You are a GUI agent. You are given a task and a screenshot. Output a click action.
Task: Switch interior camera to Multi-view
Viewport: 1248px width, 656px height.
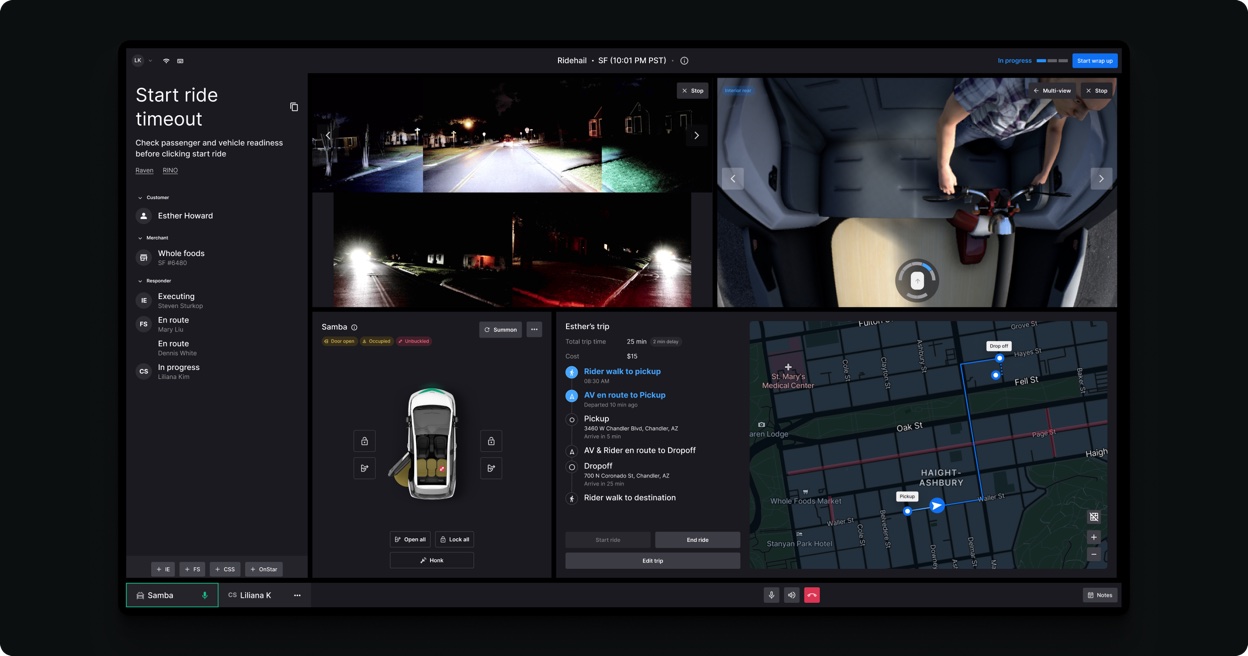coord(1052,90)
